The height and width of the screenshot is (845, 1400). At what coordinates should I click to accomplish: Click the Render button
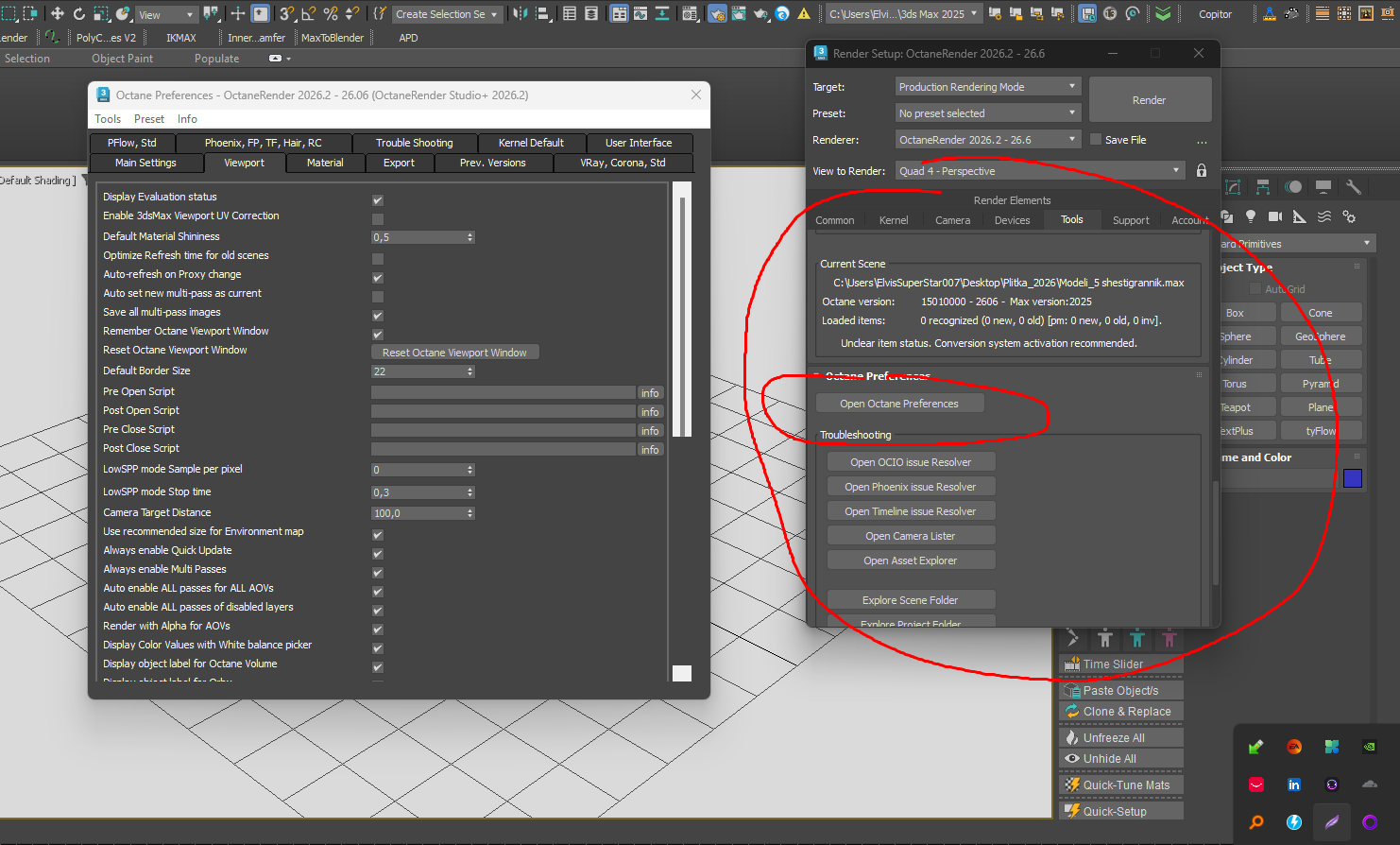click(1150, 100)
